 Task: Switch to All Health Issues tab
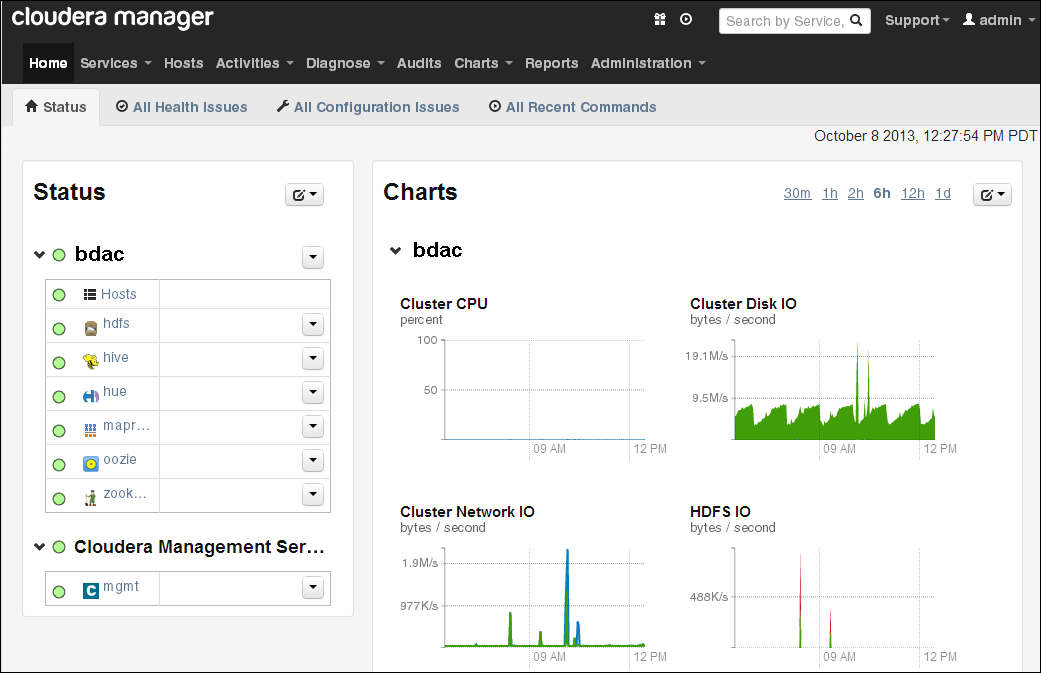coord(181,107)
